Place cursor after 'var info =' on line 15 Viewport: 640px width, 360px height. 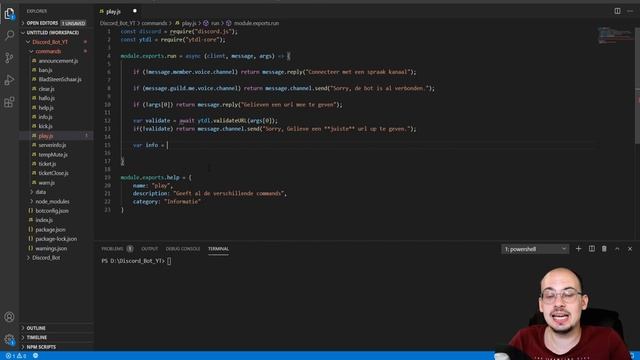167,145
